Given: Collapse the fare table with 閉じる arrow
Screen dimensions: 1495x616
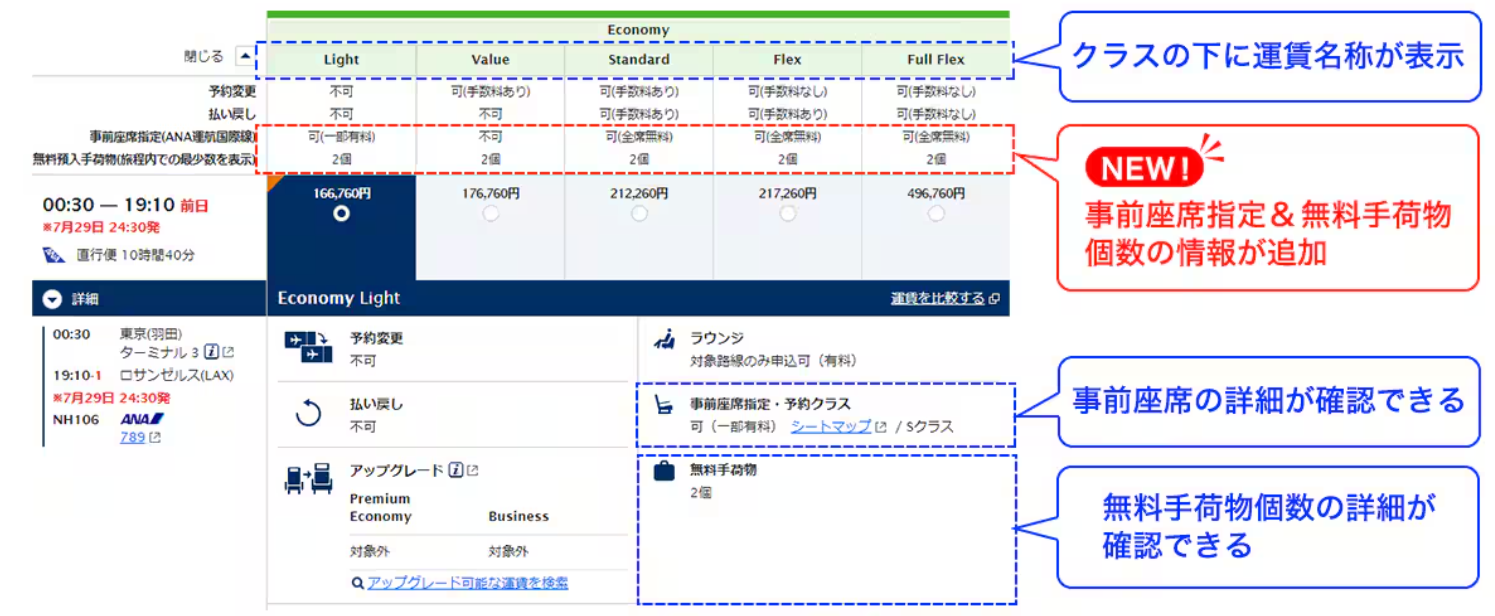Looking at the screenshot, I should tap(244, 57).
